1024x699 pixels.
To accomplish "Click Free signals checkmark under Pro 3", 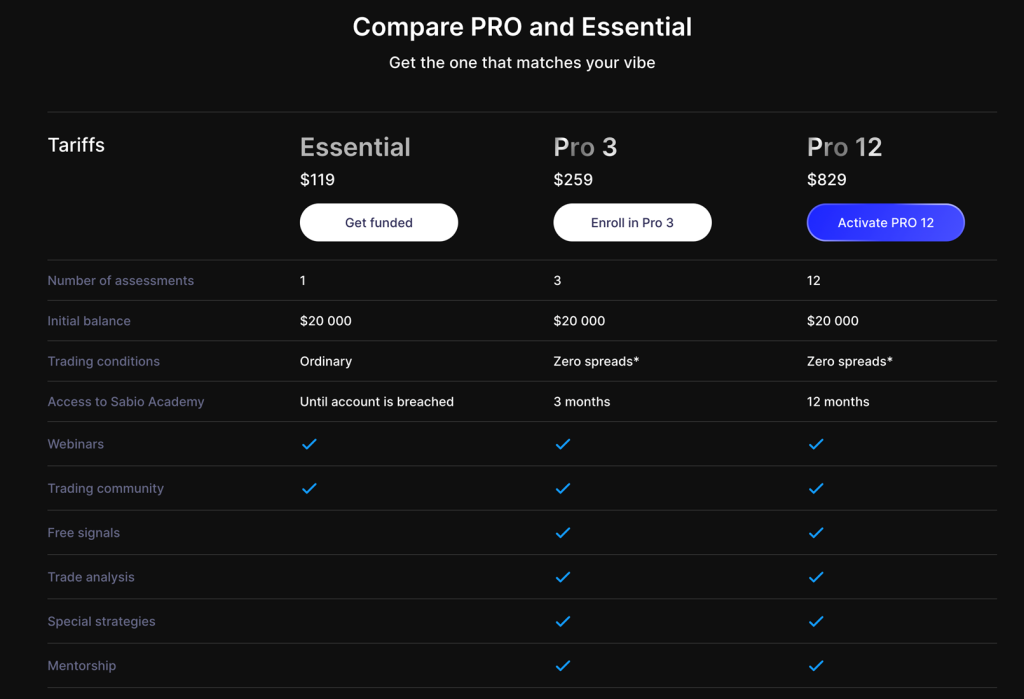I will coord(562,533).
